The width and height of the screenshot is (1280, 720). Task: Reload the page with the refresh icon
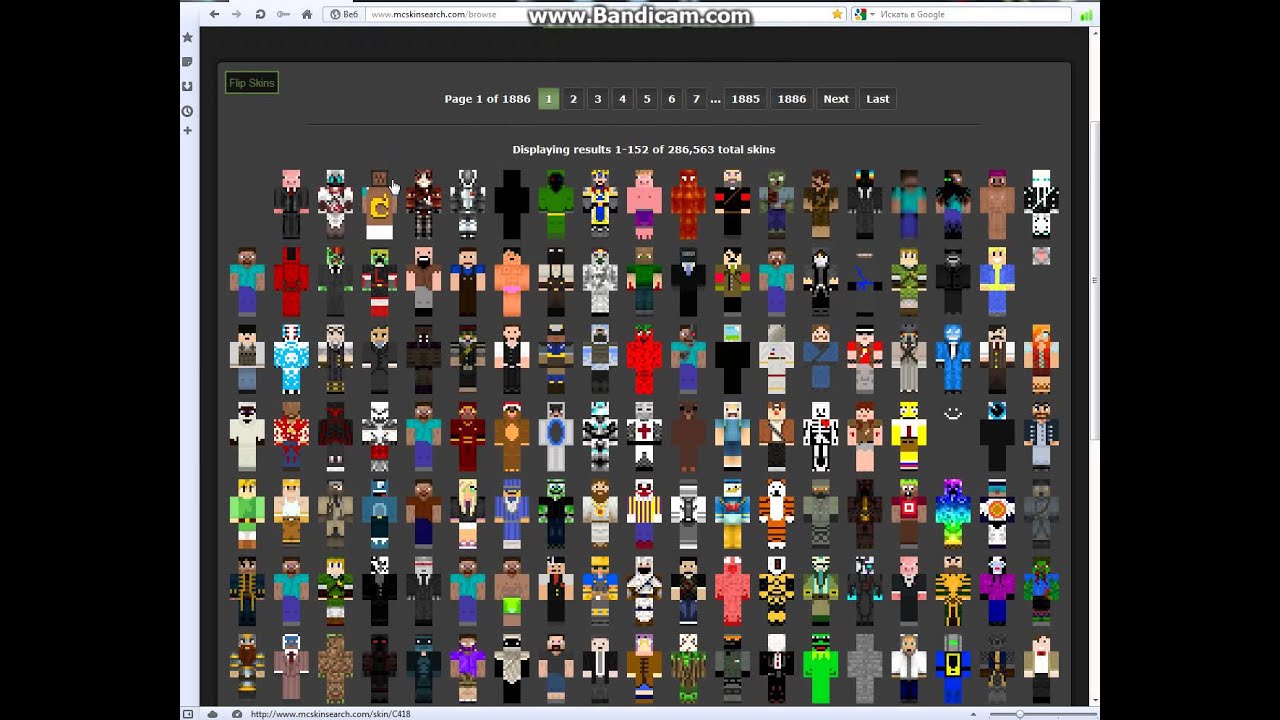(x=260, y=14)
